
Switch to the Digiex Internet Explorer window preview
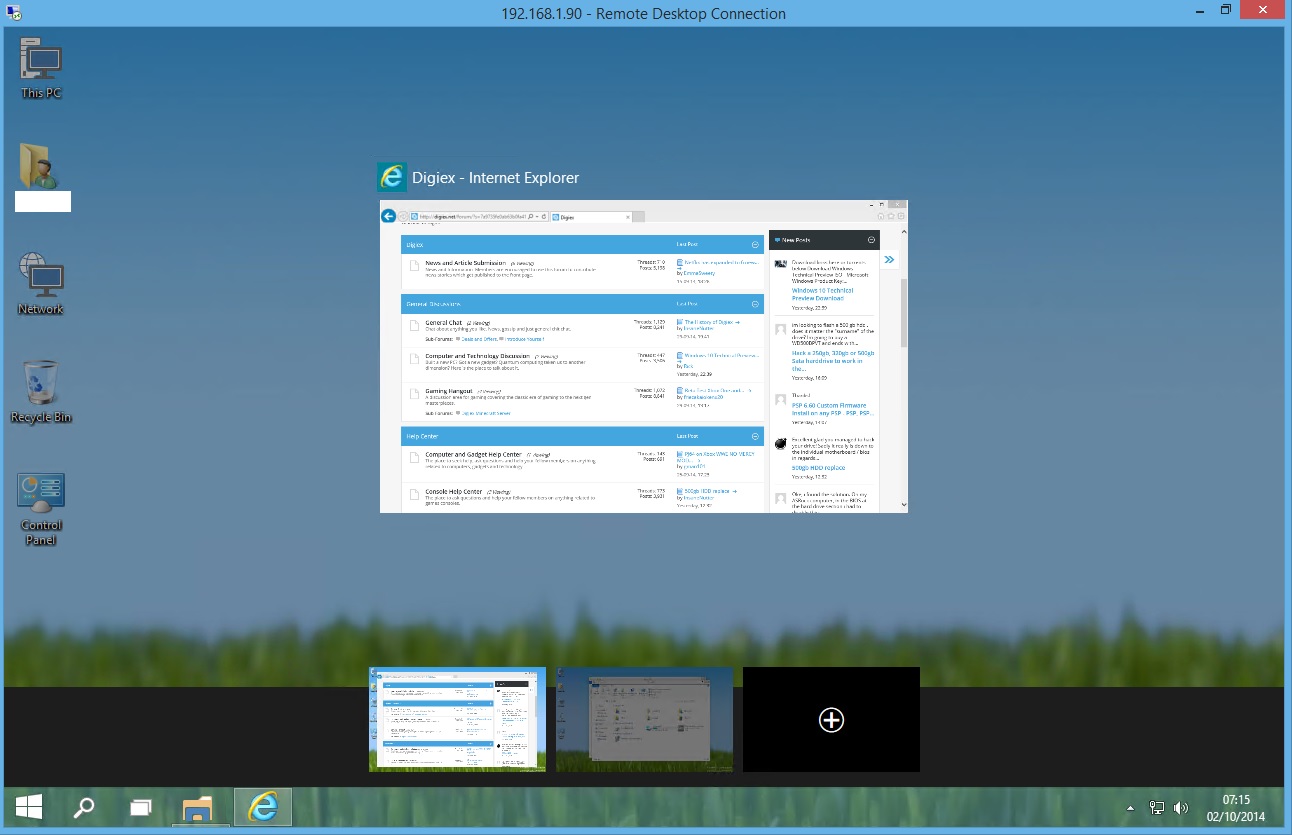pos(644,357)
